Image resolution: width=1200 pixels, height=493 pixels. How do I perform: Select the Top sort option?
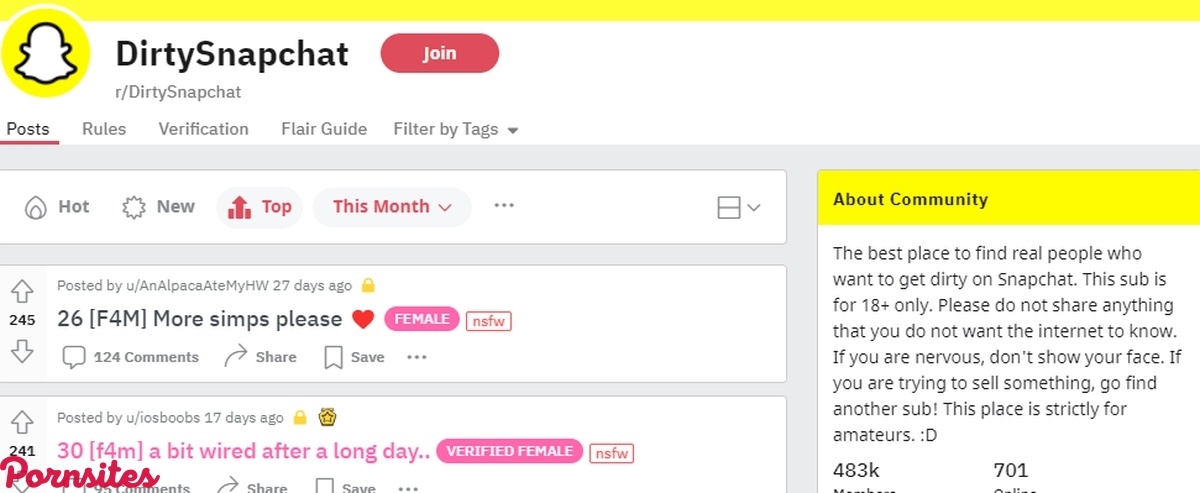260,207
